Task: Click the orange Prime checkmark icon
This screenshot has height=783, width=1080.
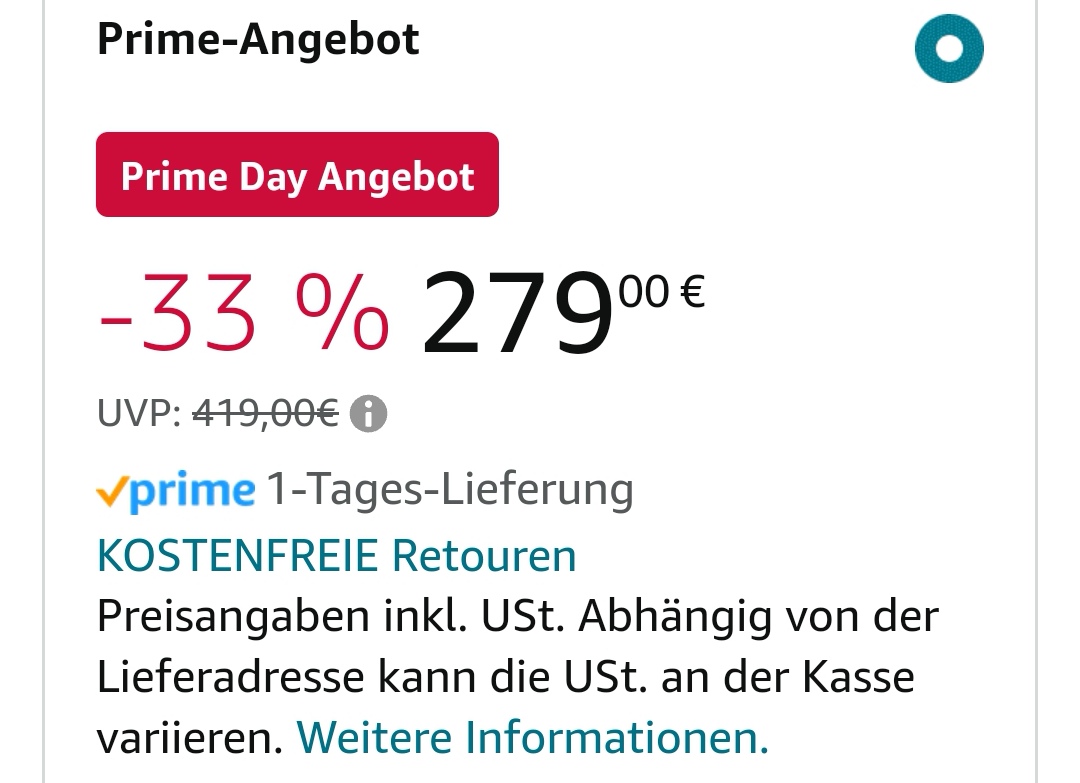Action: [x=111, y=491]
